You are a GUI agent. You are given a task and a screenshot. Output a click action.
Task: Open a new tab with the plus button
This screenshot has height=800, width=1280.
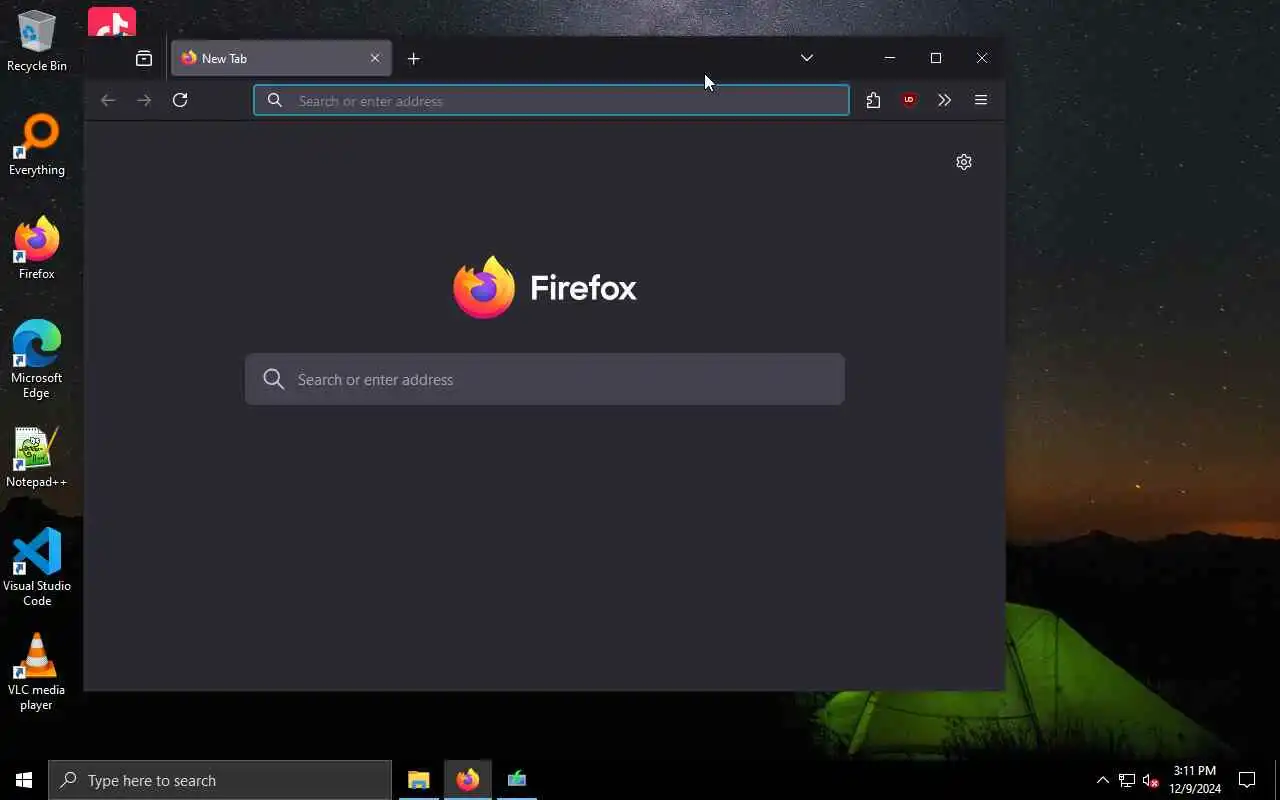point(414,59)
